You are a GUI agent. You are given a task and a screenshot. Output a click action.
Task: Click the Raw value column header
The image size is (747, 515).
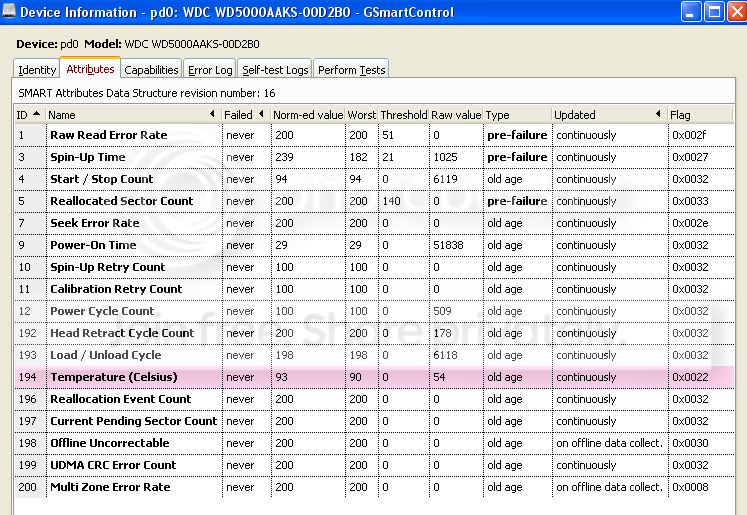coord(456,115)
